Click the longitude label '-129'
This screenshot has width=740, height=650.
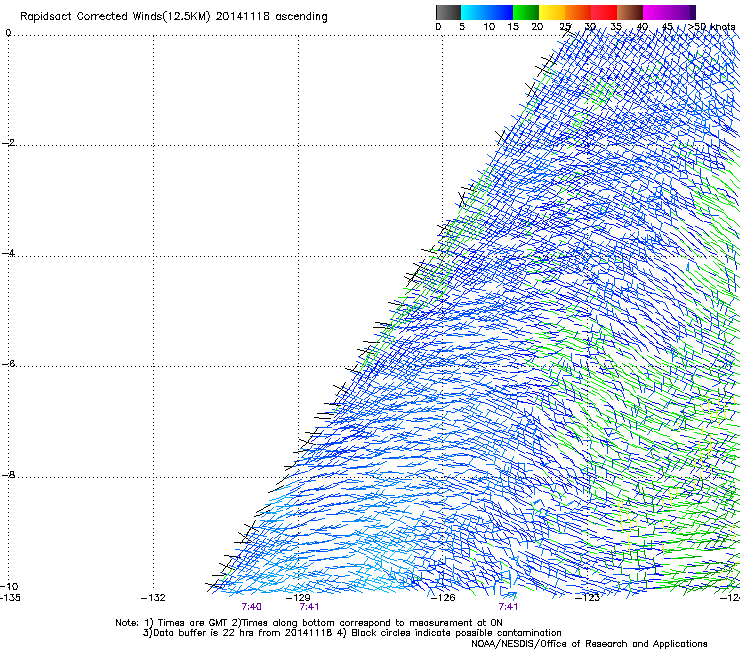pyautogui.click(x=298, y=598)
